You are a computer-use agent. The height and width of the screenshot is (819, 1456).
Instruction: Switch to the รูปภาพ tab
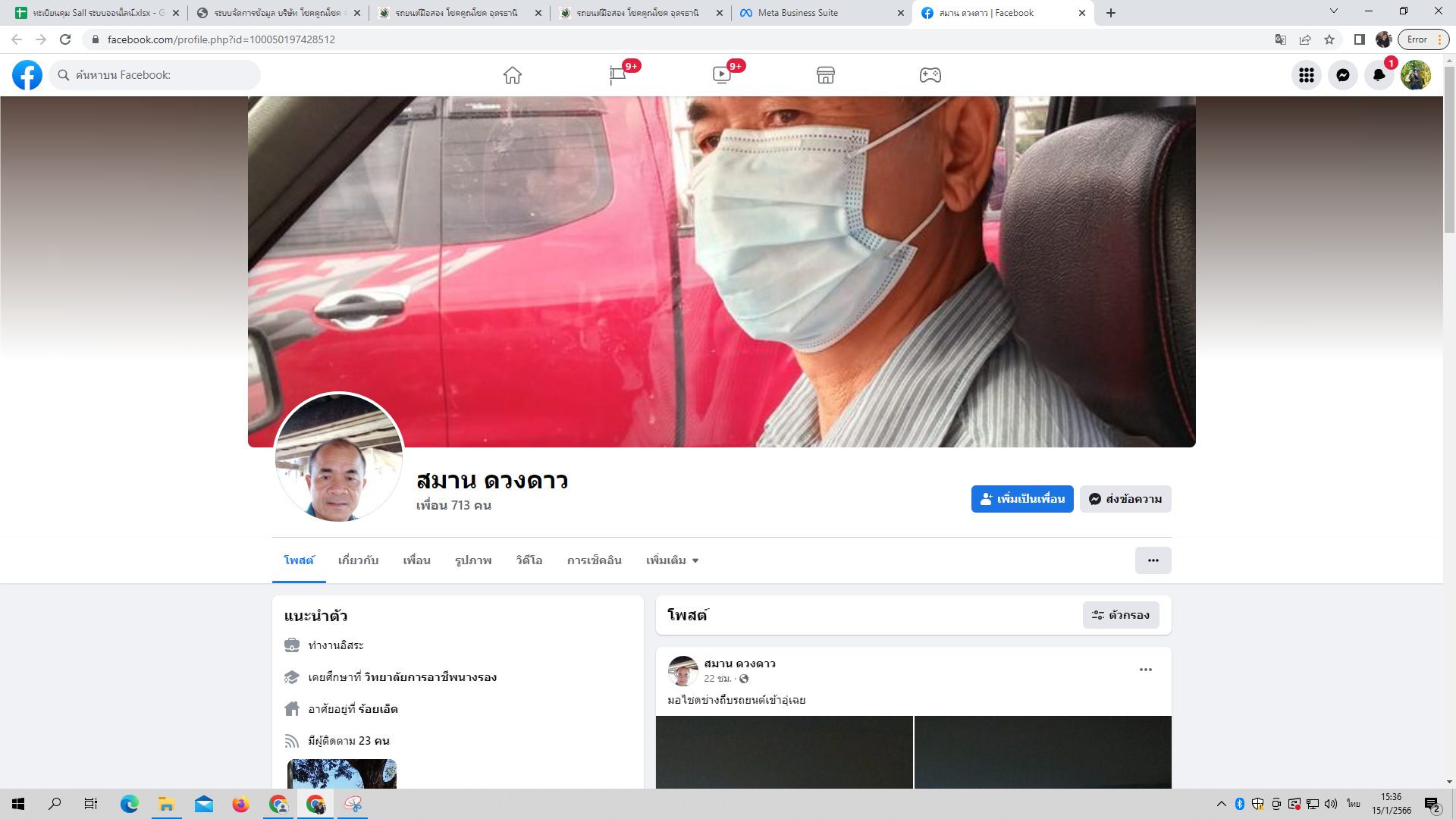[x=473, y=560]
